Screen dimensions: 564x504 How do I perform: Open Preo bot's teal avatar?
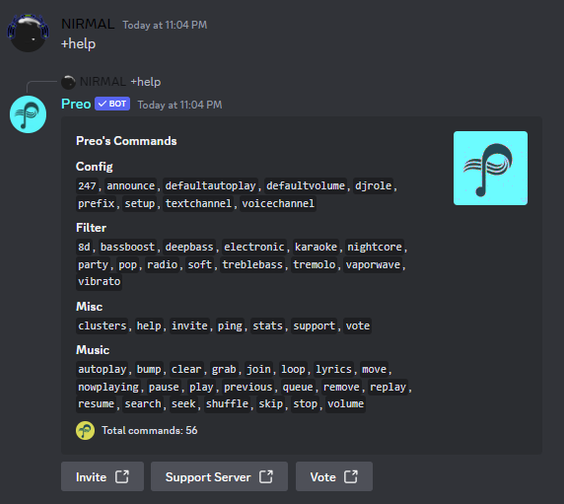coord(28,114)
